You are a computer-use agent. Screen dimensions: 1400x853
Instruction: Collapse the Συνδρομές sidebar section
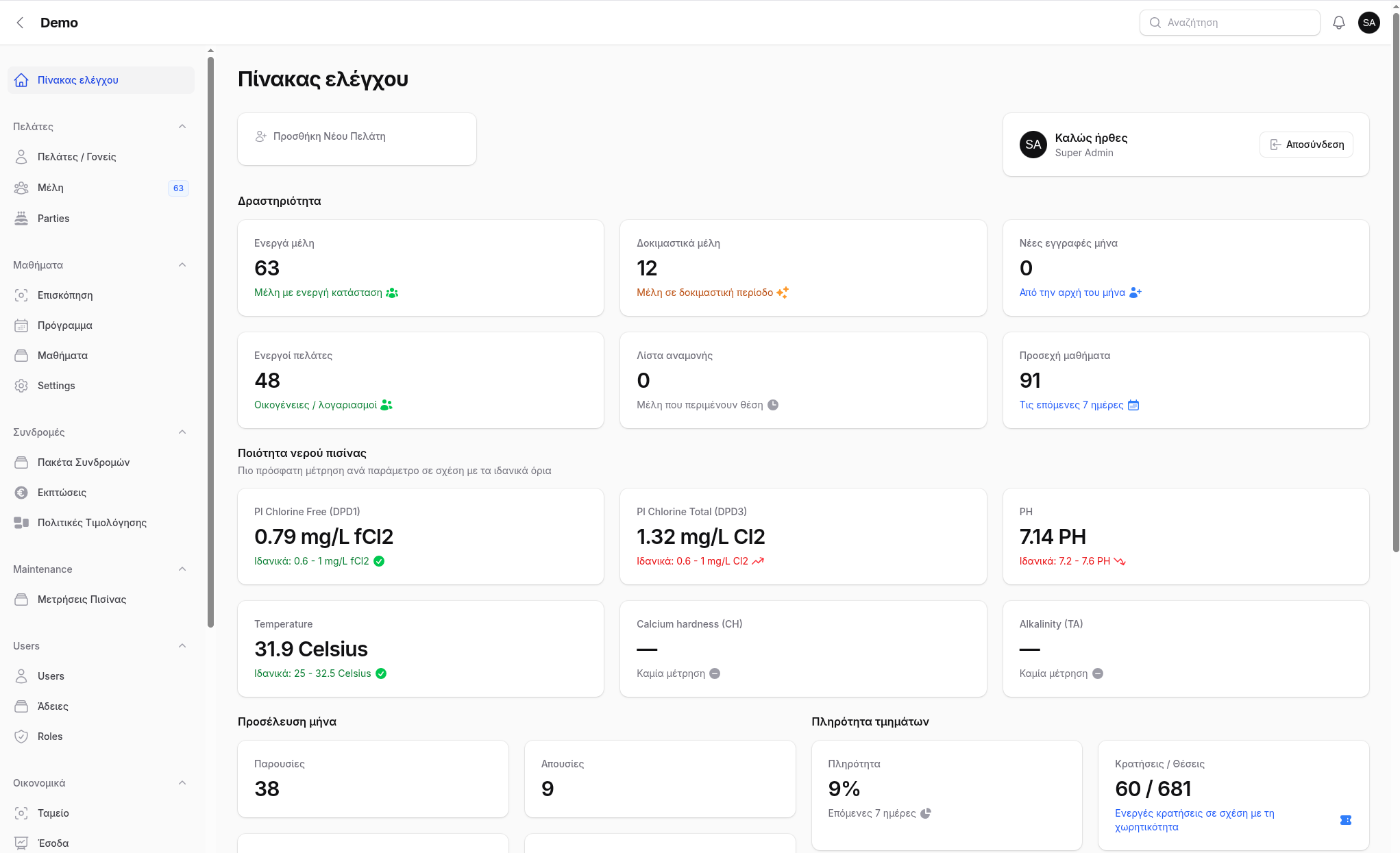(182, 432)
